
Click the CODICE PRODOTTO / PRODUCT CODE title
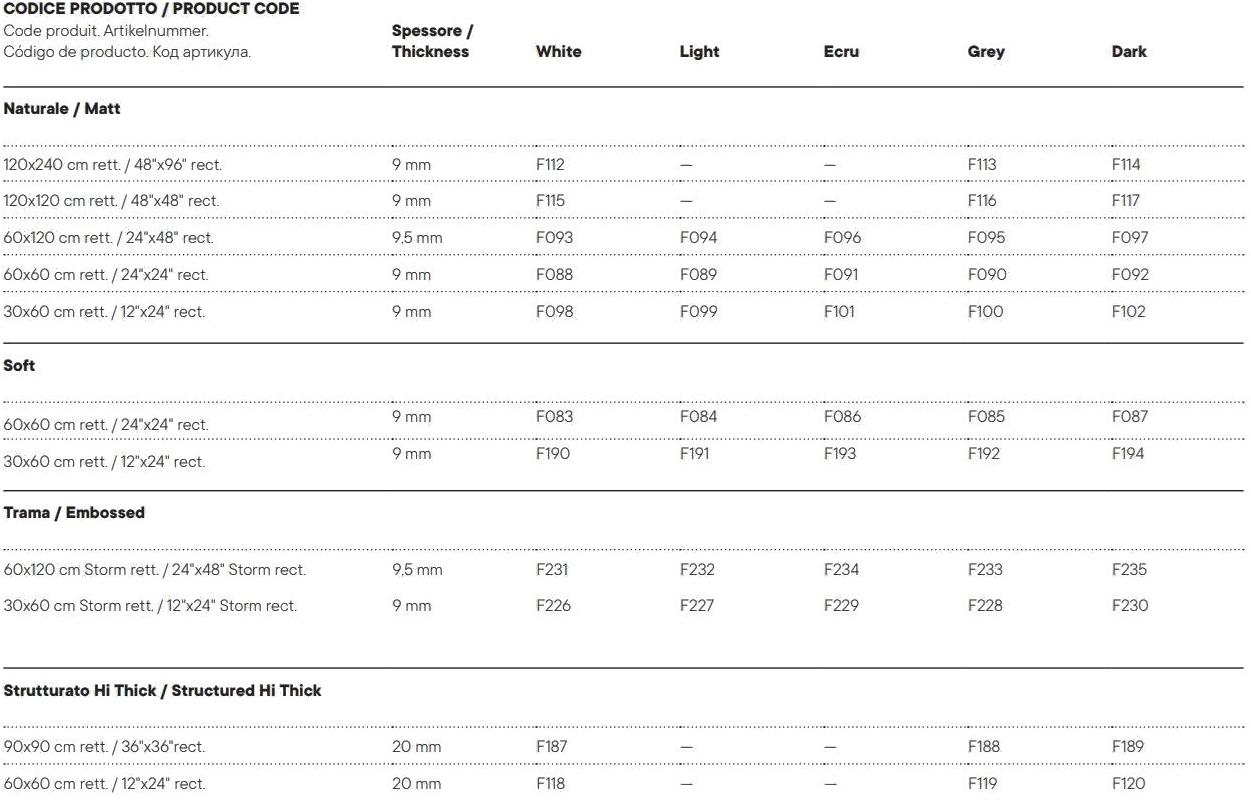coord(151,9)
